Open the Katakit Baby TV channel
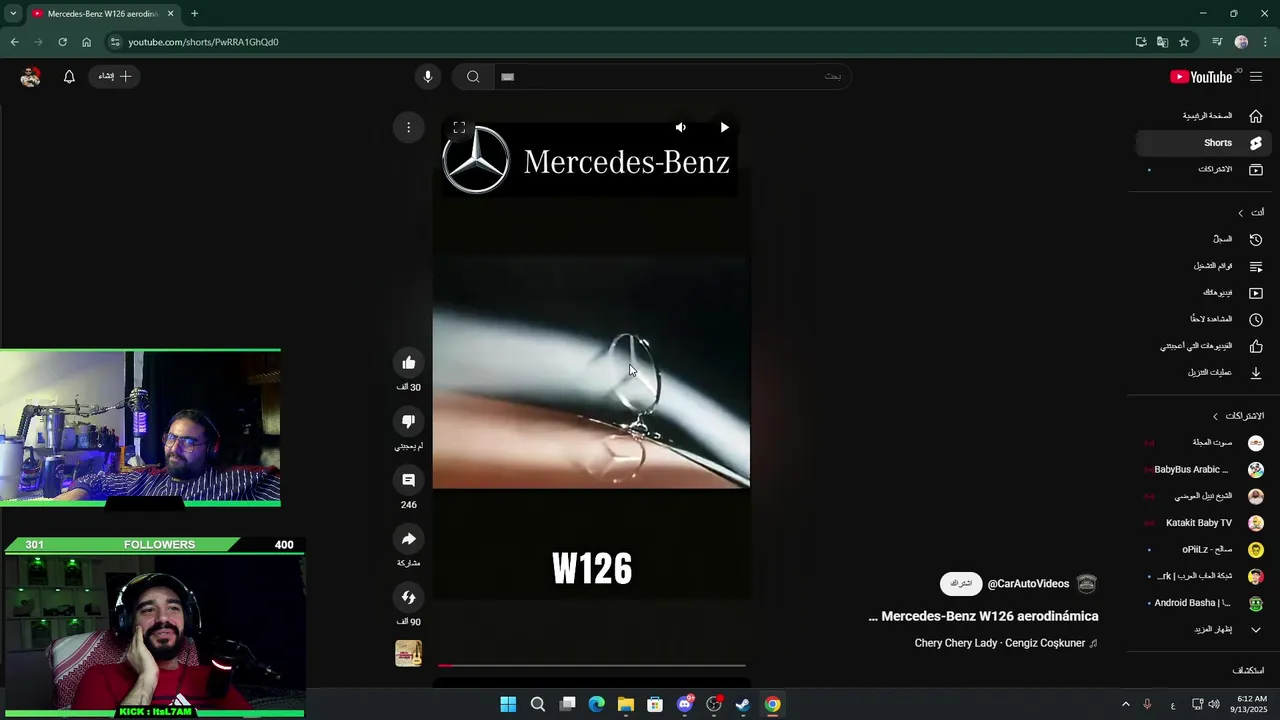Viewport: 1280px width, 720px height. tap(1204, 523)
